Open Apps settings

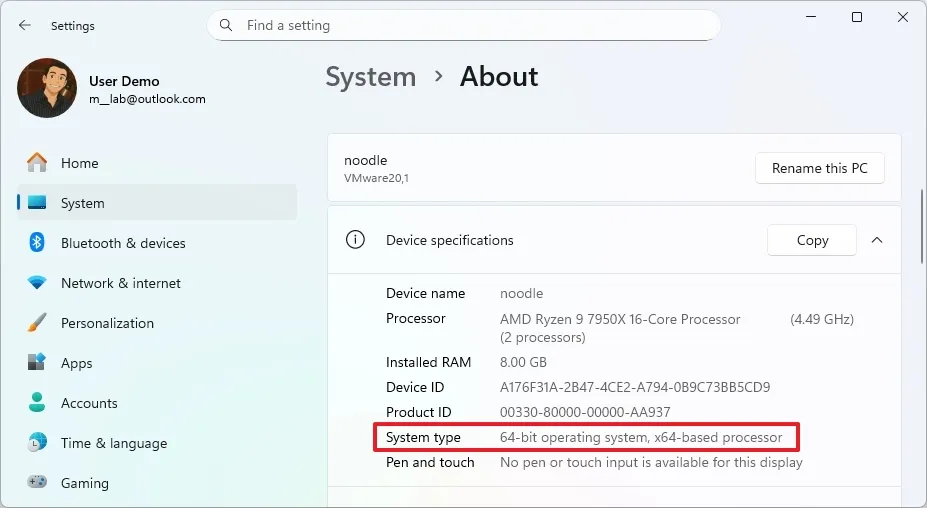coord(157,363)
